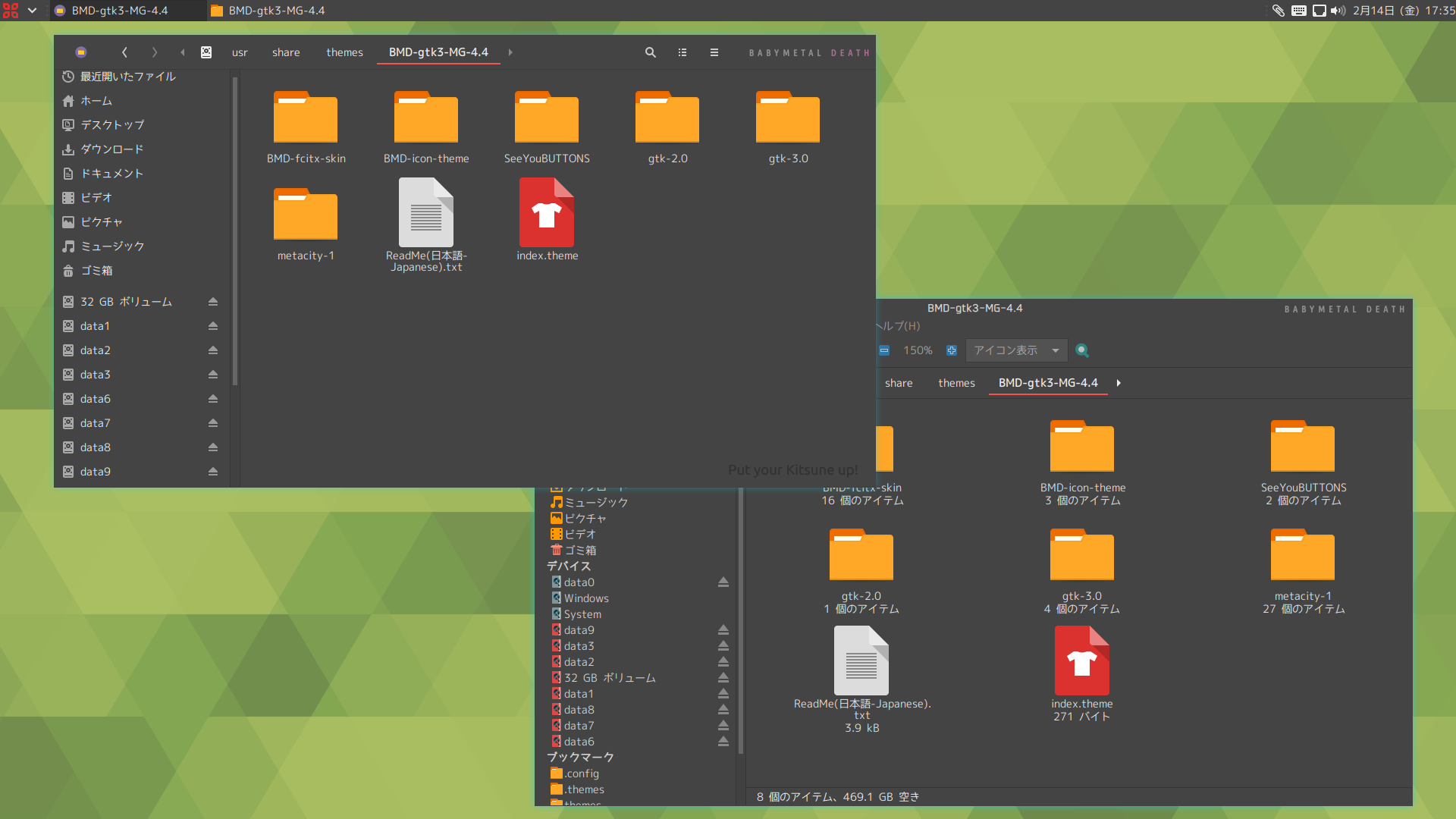Viewport: 1456px width, 819px height.
Task: Select the index.theme file in the front window
Action: pos(547,220)
